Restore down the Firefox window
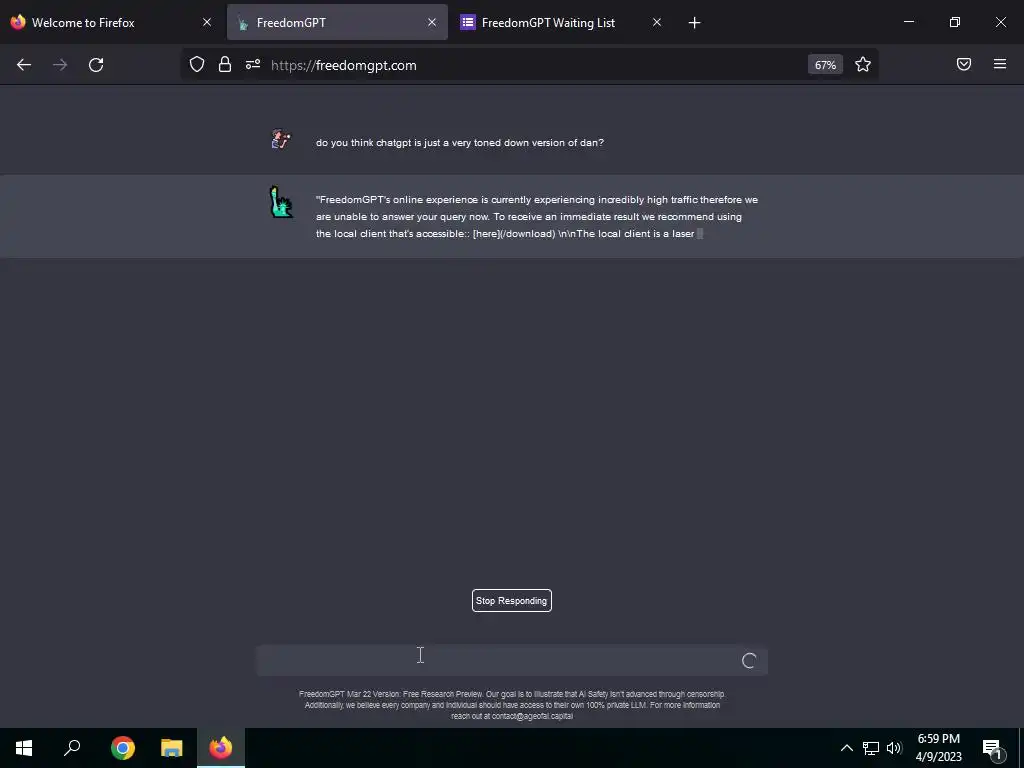 click(x=955, y=22)
